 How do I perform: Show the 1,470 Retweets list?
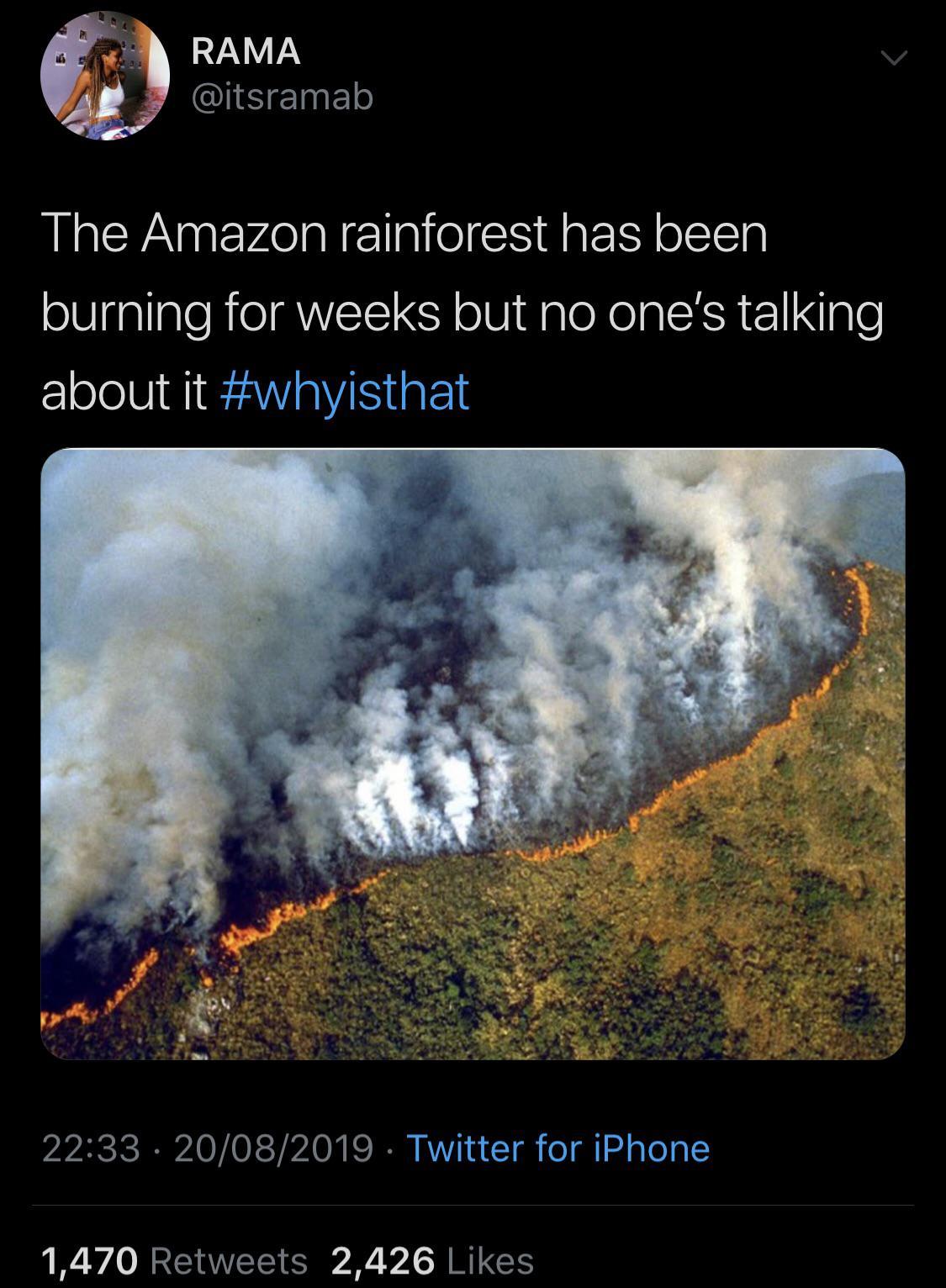(x=174, y=1260)
